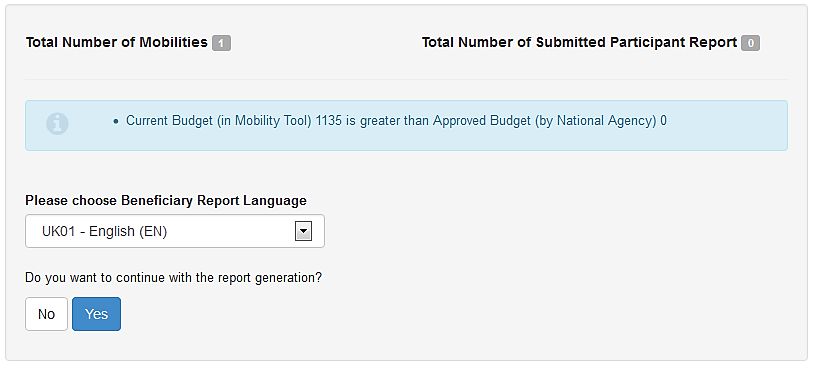Screen dimensions: 813x366
Task: Click the blue info circle icon
Action: 57,123
